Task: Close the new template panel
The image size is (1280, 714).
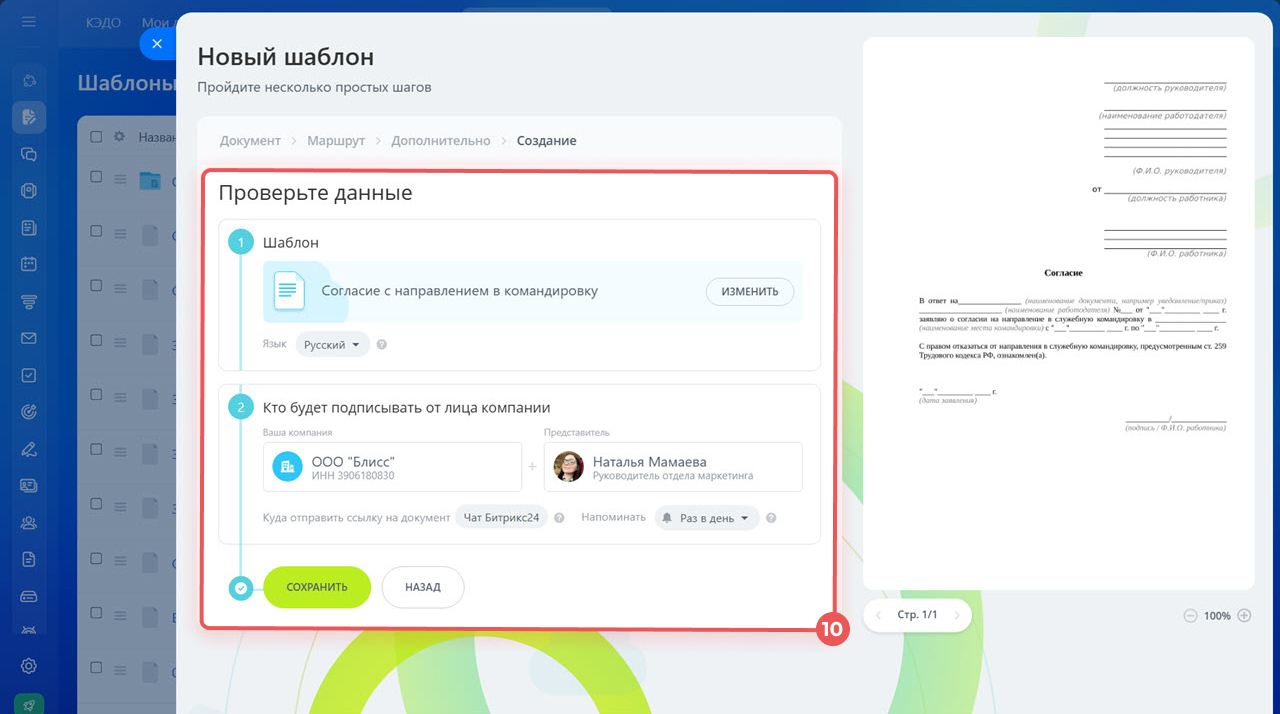Action: 157,44
